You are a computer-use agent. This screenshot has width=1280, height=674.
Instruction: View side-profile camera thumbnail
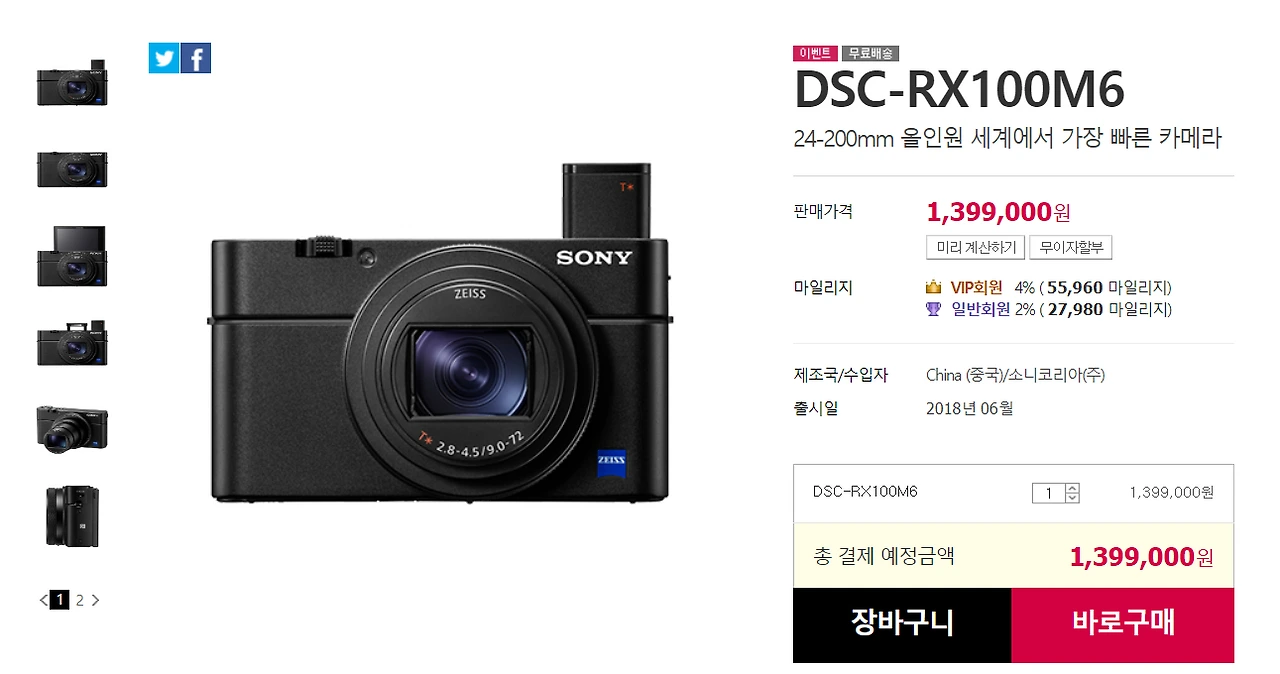(72, 516)
